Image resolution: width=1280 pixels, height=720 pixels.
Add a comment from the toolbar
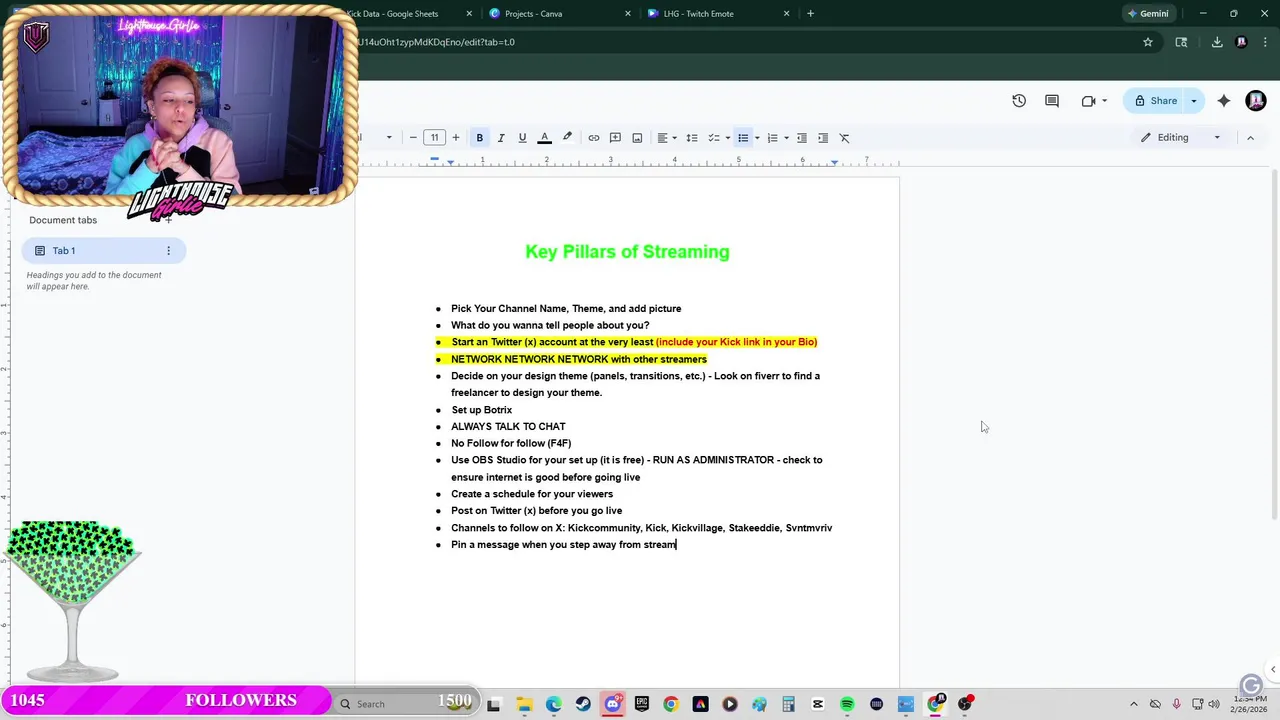click(x=615, y=138)
